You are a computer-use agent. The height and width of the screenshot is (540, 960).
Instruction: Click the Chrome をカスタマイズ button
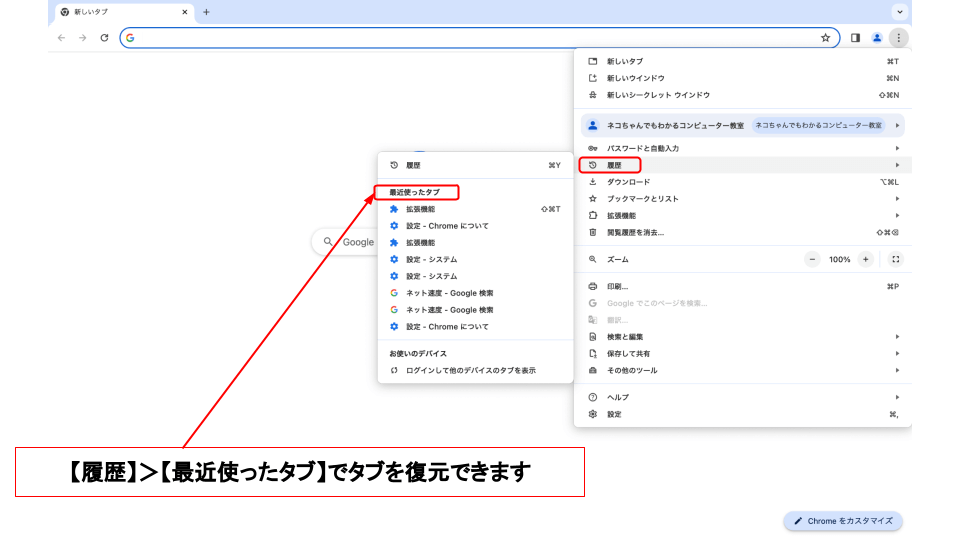tap(843, 521)
